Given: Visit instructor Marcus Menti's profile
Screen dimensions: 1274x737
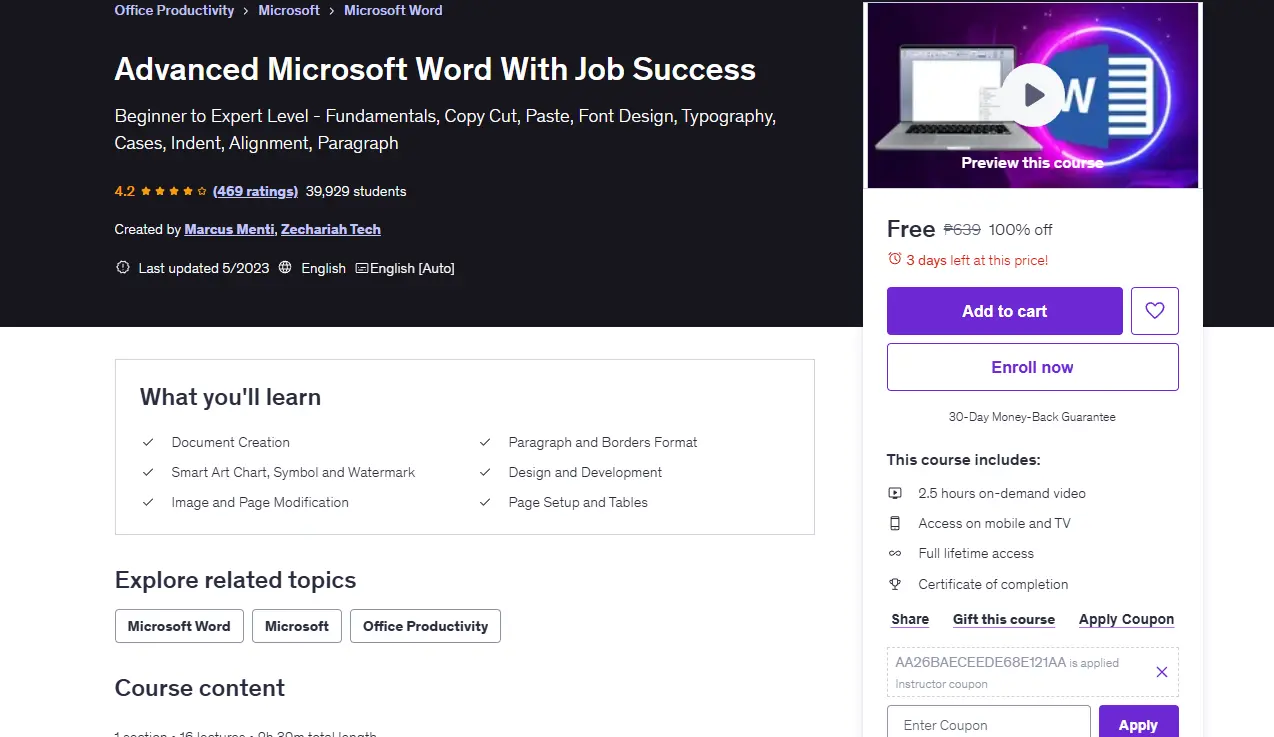Looking at the screenshot, I should (x=229, y=229).
